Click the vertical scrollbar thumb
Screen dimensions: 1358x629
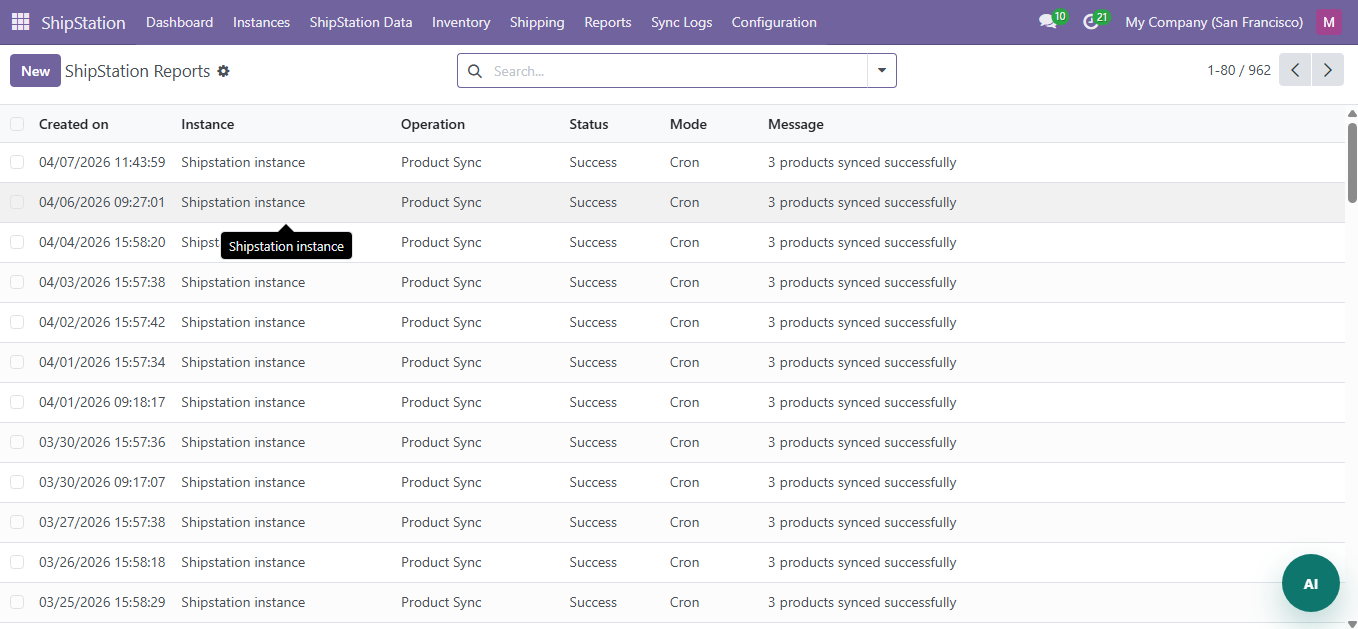(1352, 160)
